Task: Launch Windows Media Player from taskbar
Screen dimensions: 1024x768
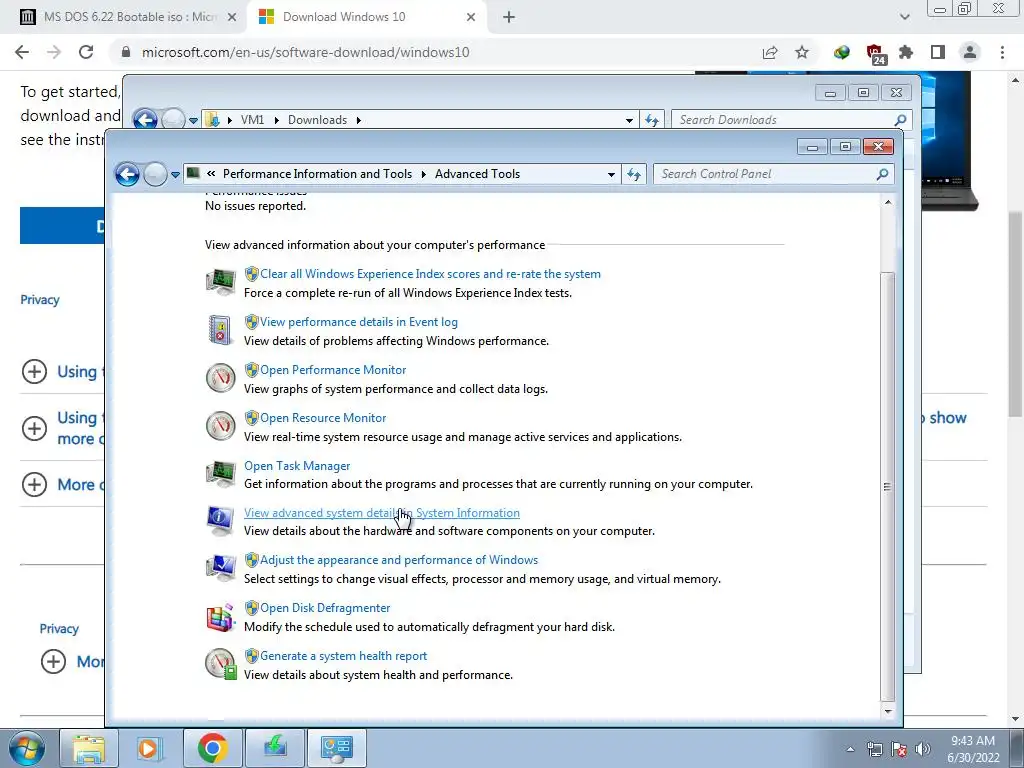Action: [x=150, y=748]
